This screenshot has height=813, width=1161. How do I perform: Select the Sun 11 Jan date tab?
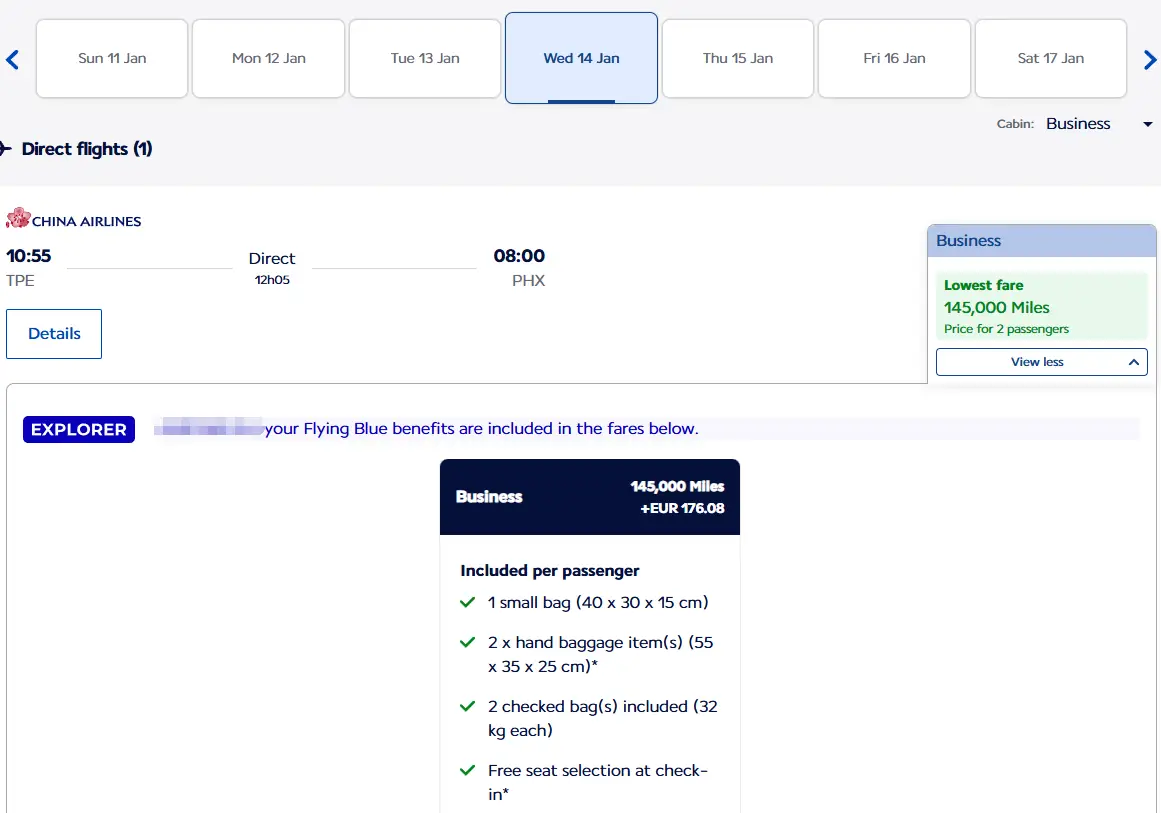pos(112,58)
